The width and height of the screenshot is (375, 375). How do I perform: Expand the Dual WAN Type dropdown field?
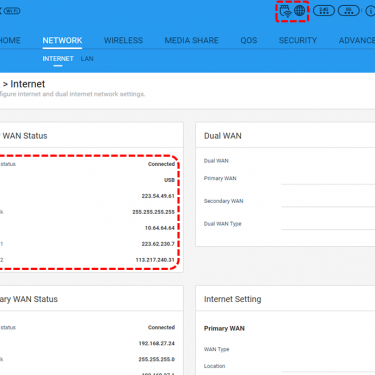pos(328,224)
